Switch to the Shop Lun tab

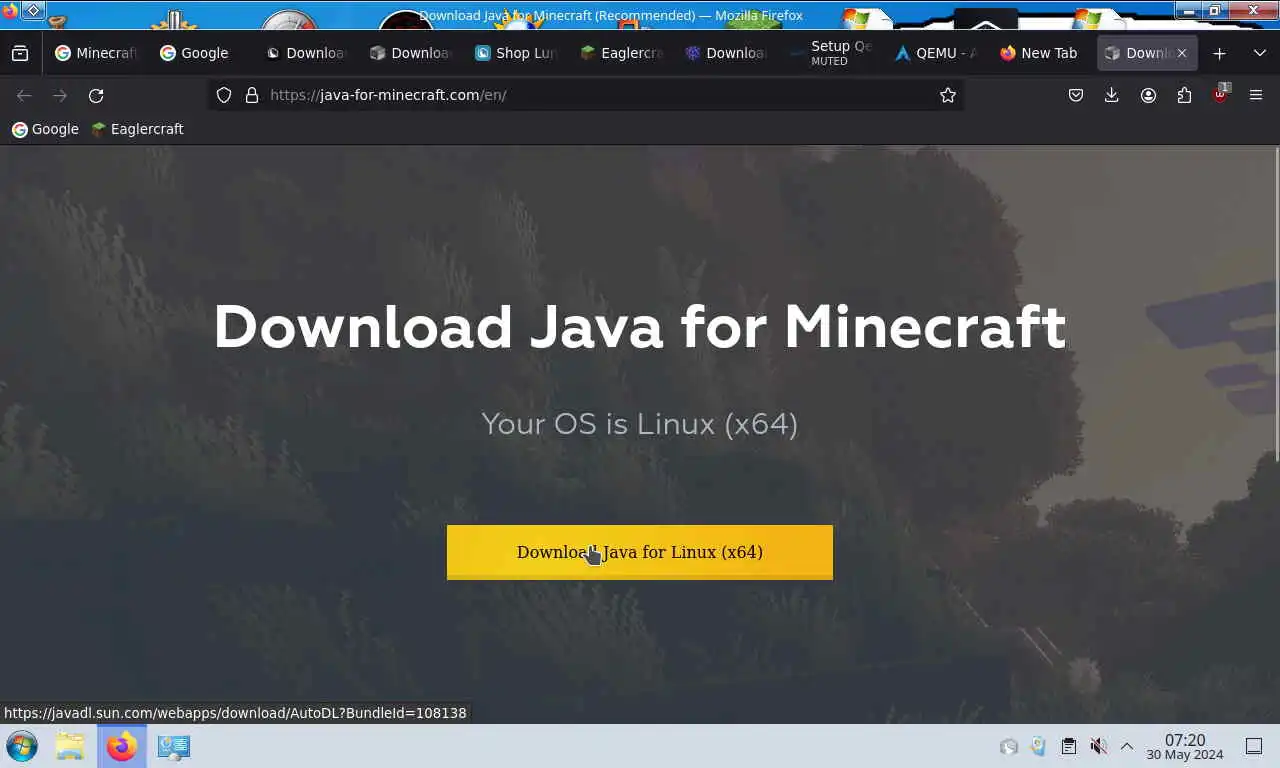point(515,53)
